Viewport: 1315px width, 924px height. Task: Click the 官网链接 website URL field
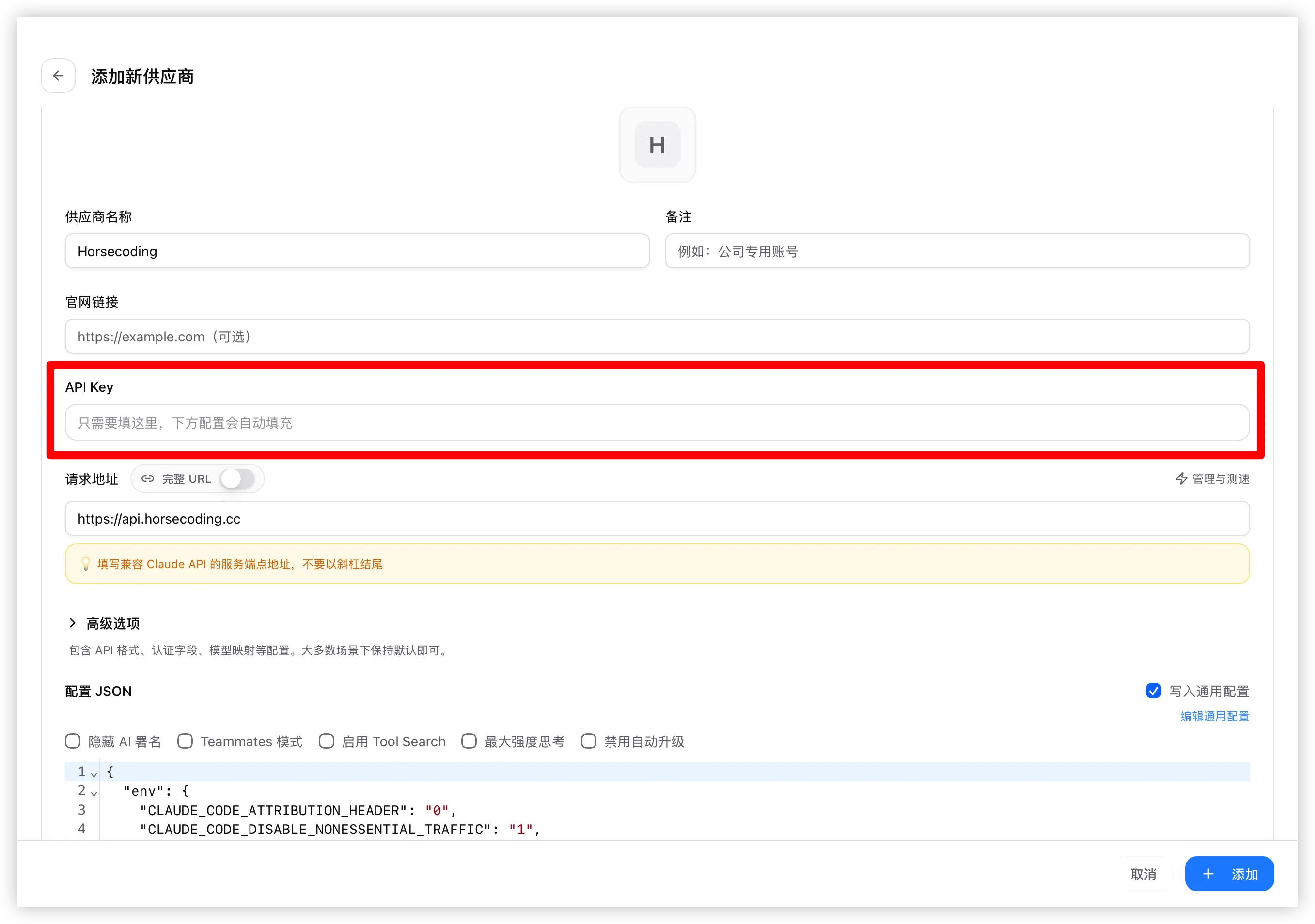click(x=657, y=337)
